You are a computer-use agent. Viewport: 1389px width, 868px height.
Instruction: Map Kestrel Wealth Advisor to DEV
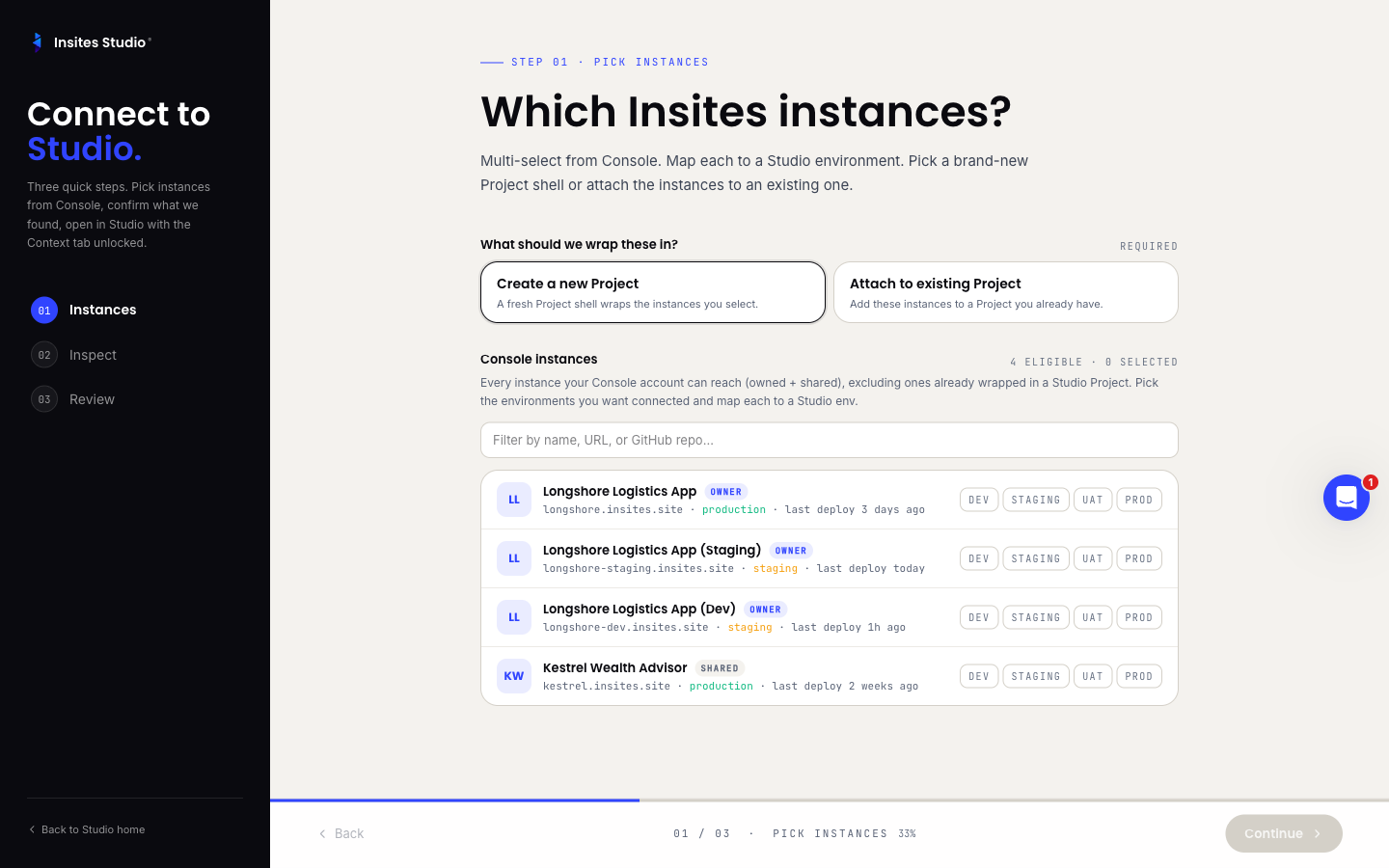pyautogui.click(x=979, y=676)
